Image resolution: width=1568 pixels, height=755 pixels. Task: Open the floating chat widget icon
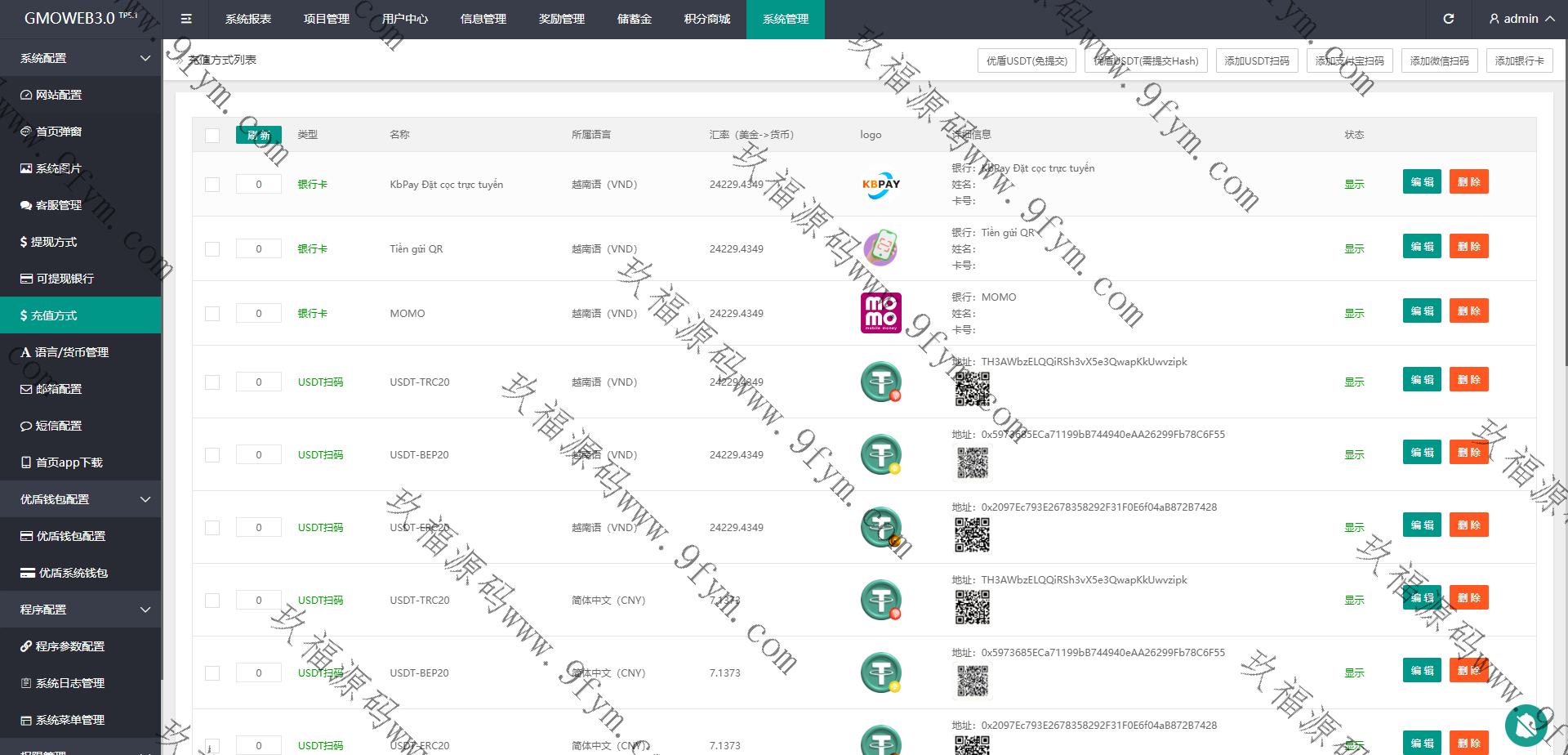tap(1526, 725)
